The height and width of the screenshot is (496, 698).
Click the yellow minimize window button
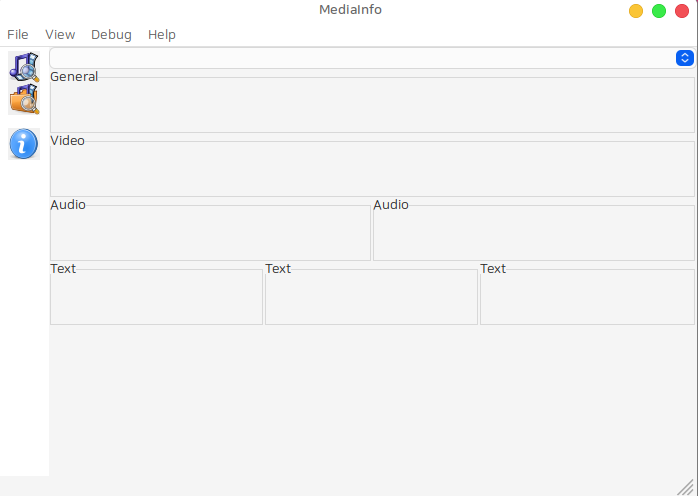coord(636,11)
